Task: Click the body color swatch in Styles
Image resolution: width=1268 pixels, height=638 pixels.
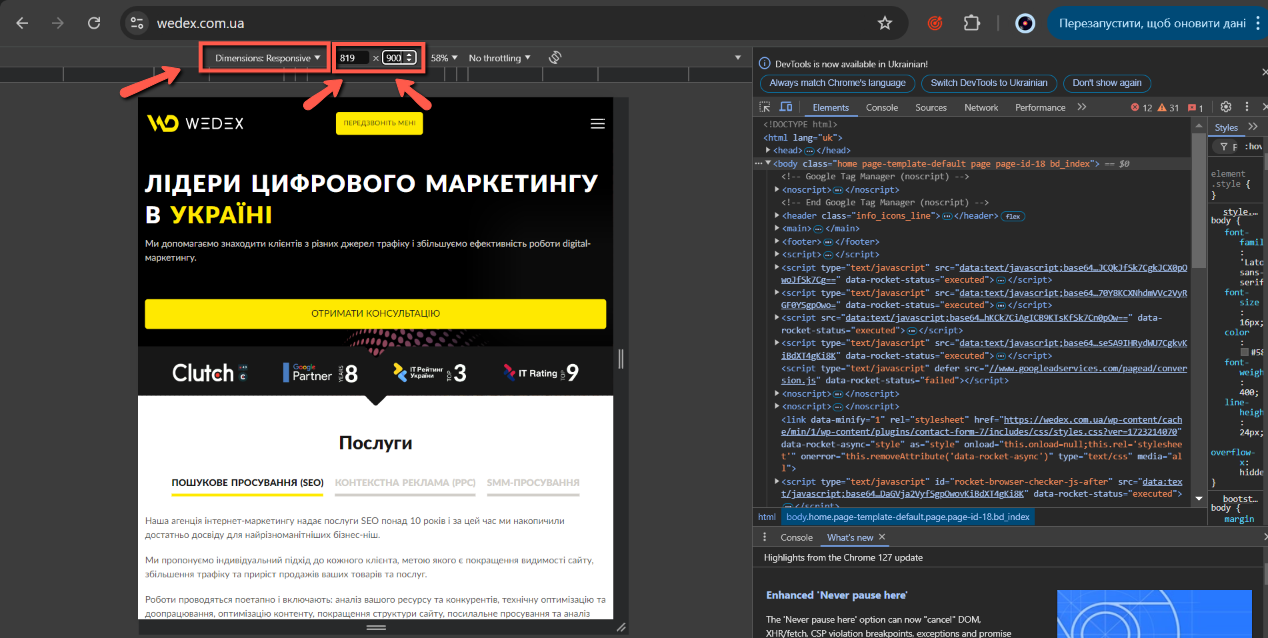Action: click(x=1245, y=352)
